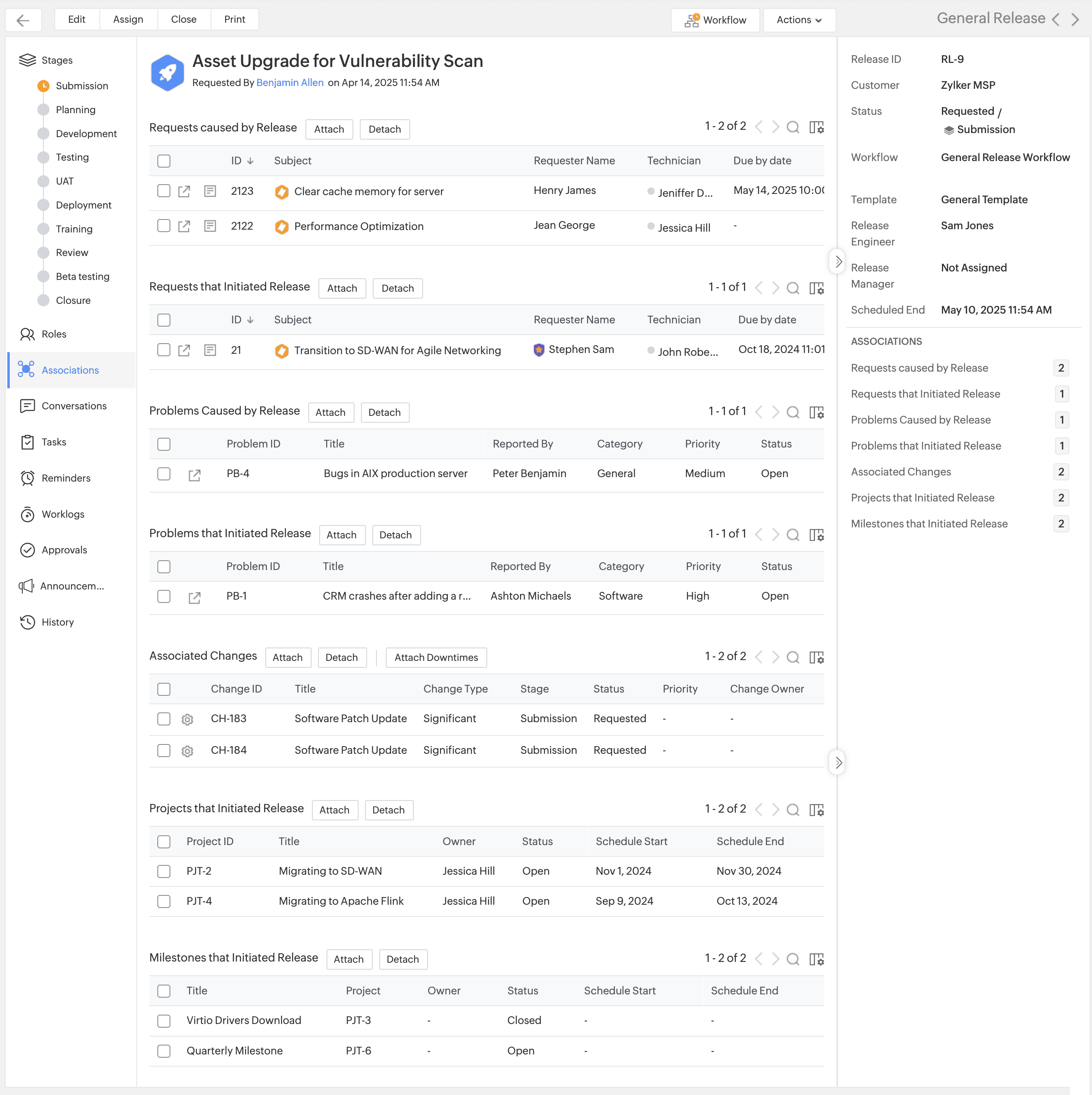The image size is (1092, 1095).
Task: Open Benjamin Allen requester link
Action: pos(290,83)
